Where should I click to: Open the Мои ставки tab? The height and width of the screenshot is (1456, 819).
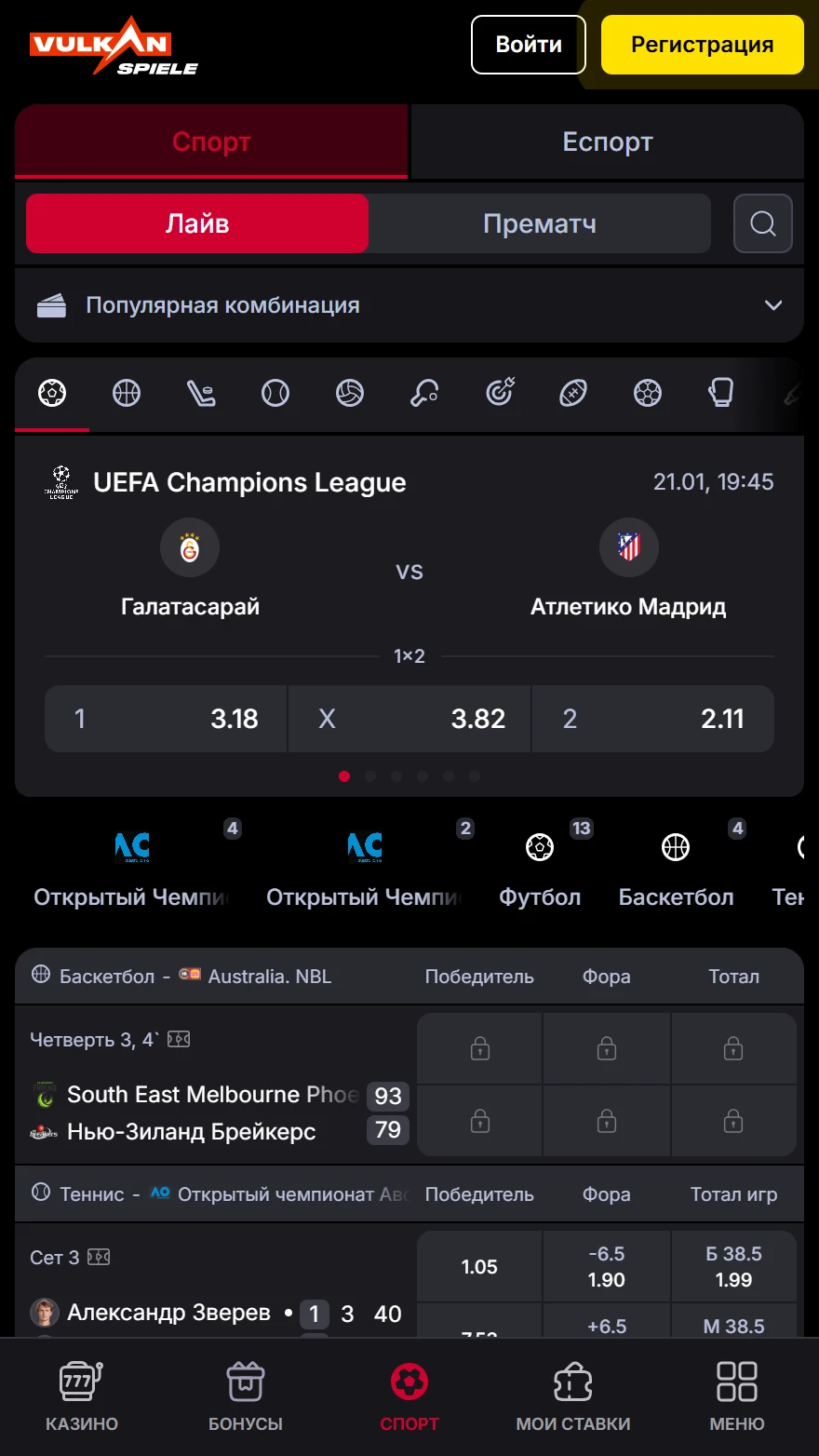click(573, 1395)
